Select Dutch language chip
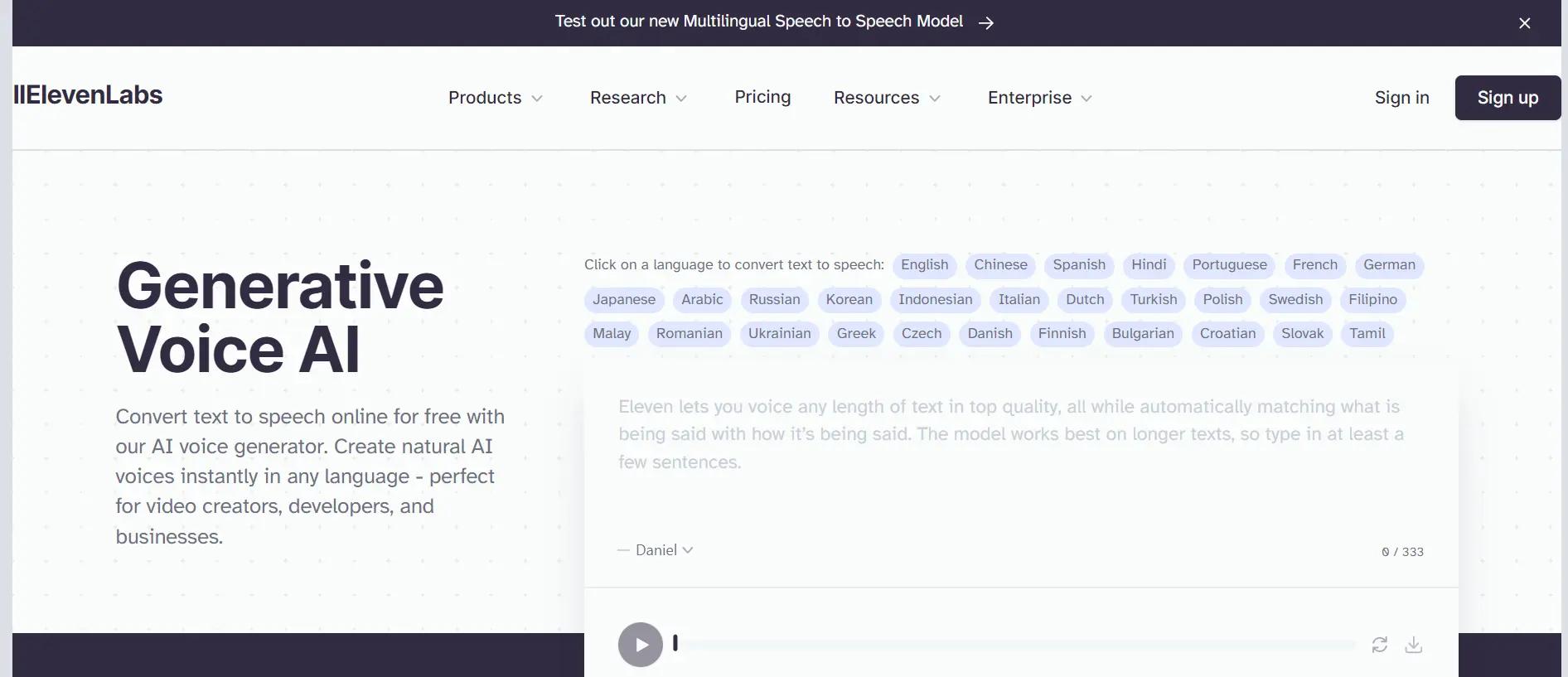 [x=1085, y=300]
